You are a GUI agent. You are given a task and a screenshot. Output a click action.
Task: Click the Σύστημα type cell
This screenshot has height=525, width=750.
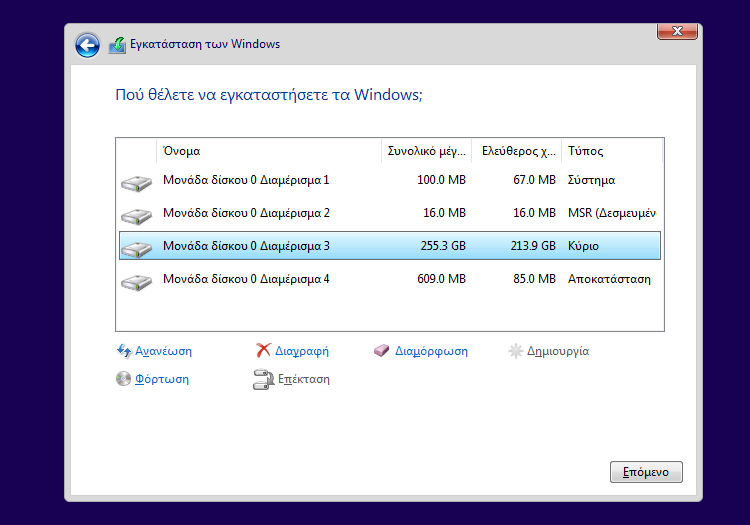point(591,180)
